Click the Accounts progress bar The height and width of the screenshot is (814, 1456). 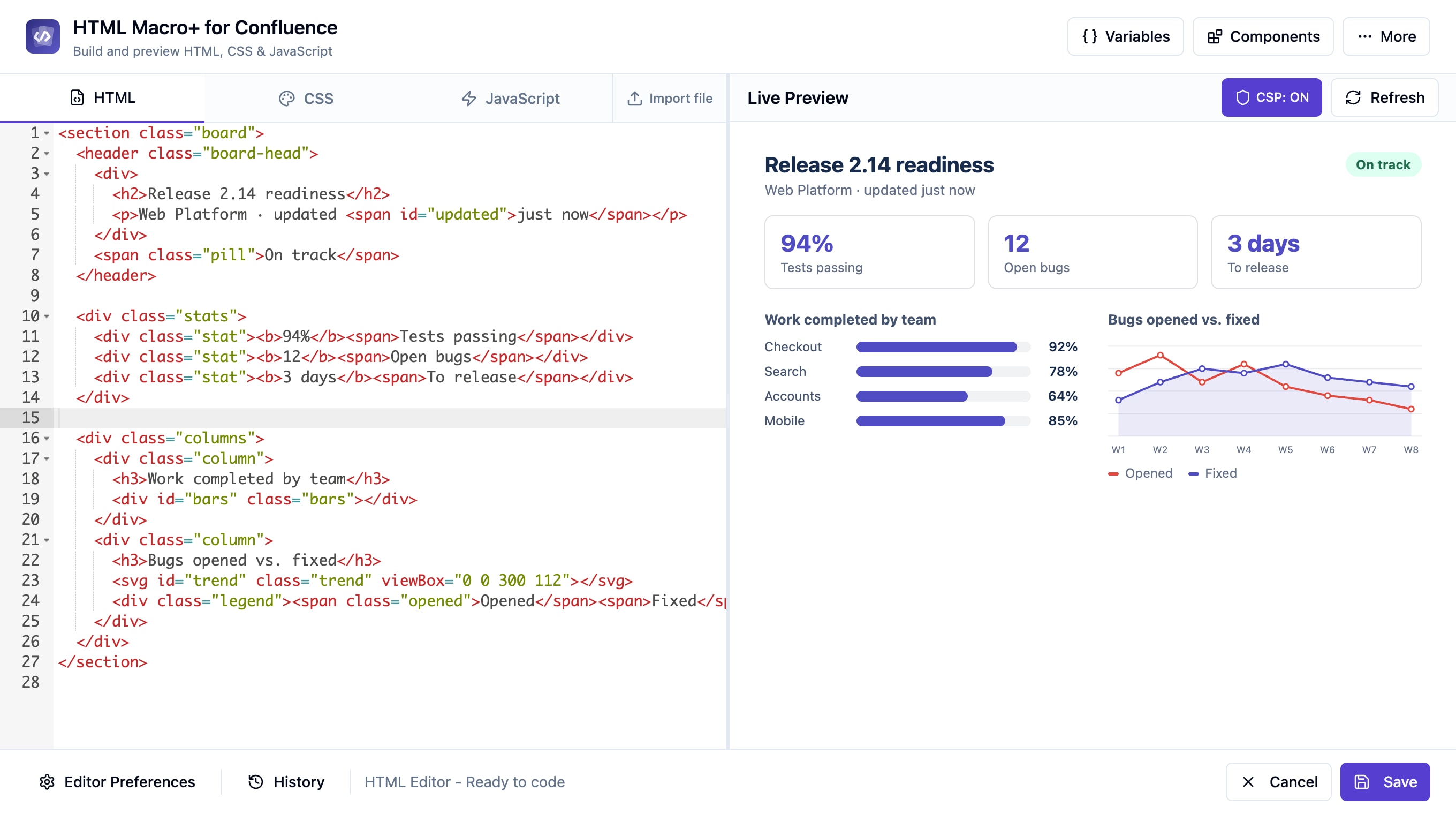click(x=943, y=396)
